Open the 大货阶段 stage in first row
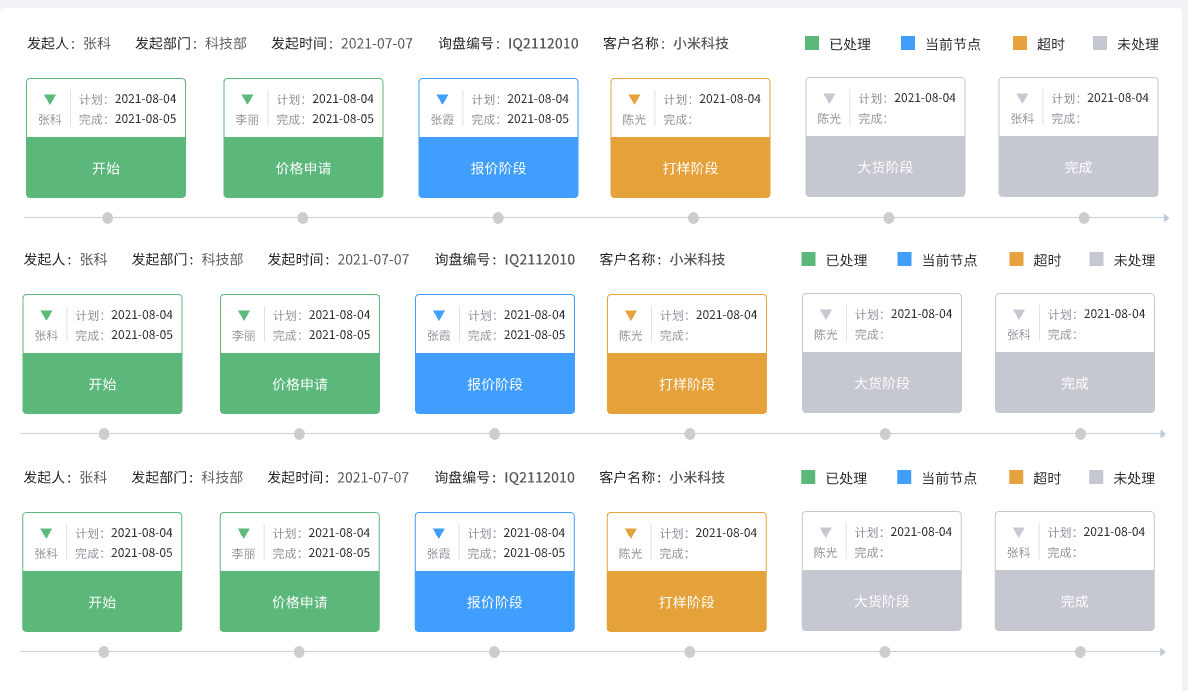Screen dimensions: 1188x691 coord(884,167)
